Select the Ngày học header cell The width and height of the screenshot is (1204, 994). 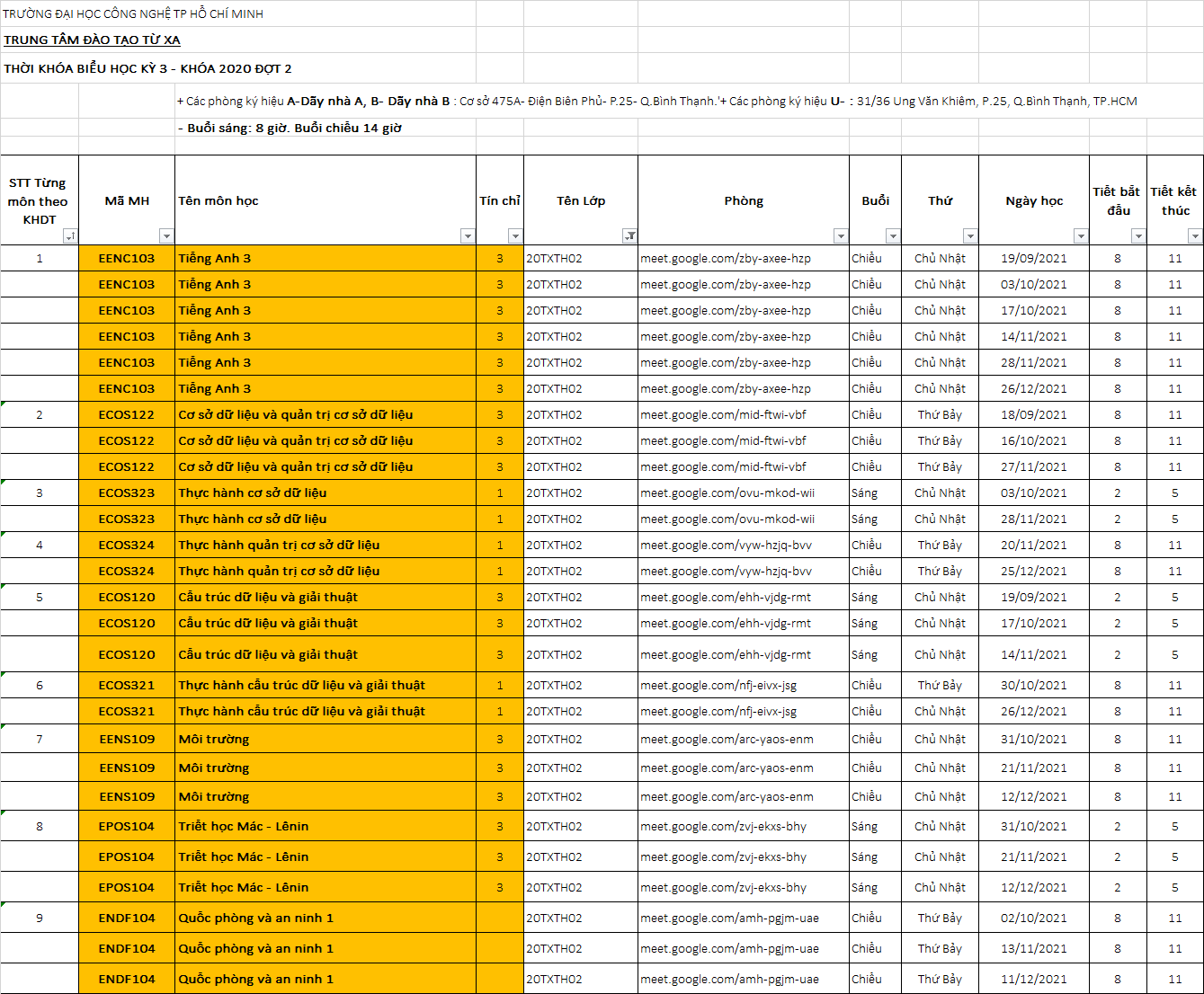point(1034,200)
